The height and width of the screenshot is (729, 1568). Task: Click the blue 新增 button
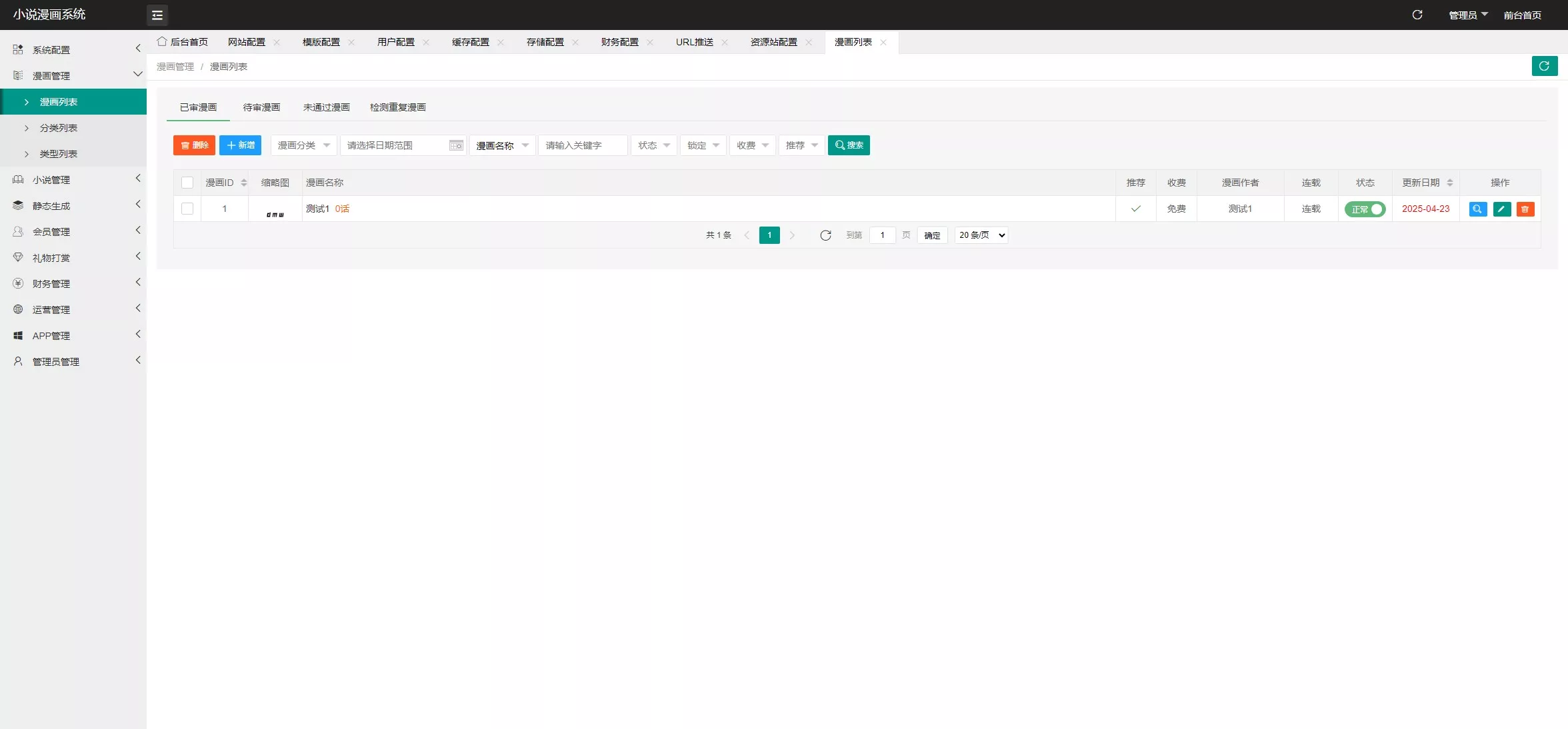(x=240, y=145)
